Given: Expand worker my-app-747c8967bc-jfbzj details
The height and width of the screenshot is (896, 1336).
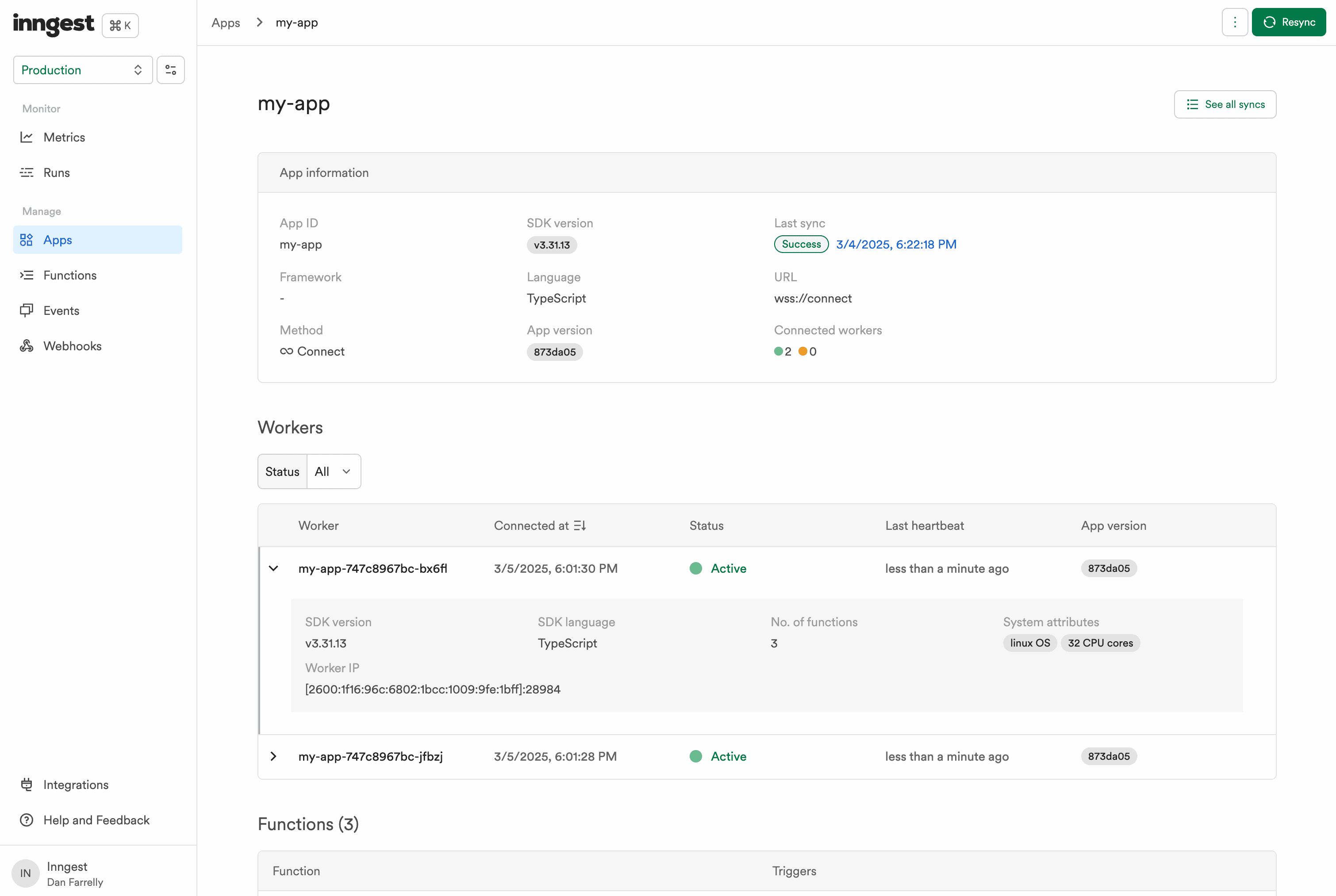Looking at the screenshot, I should [x=273, y=756].
